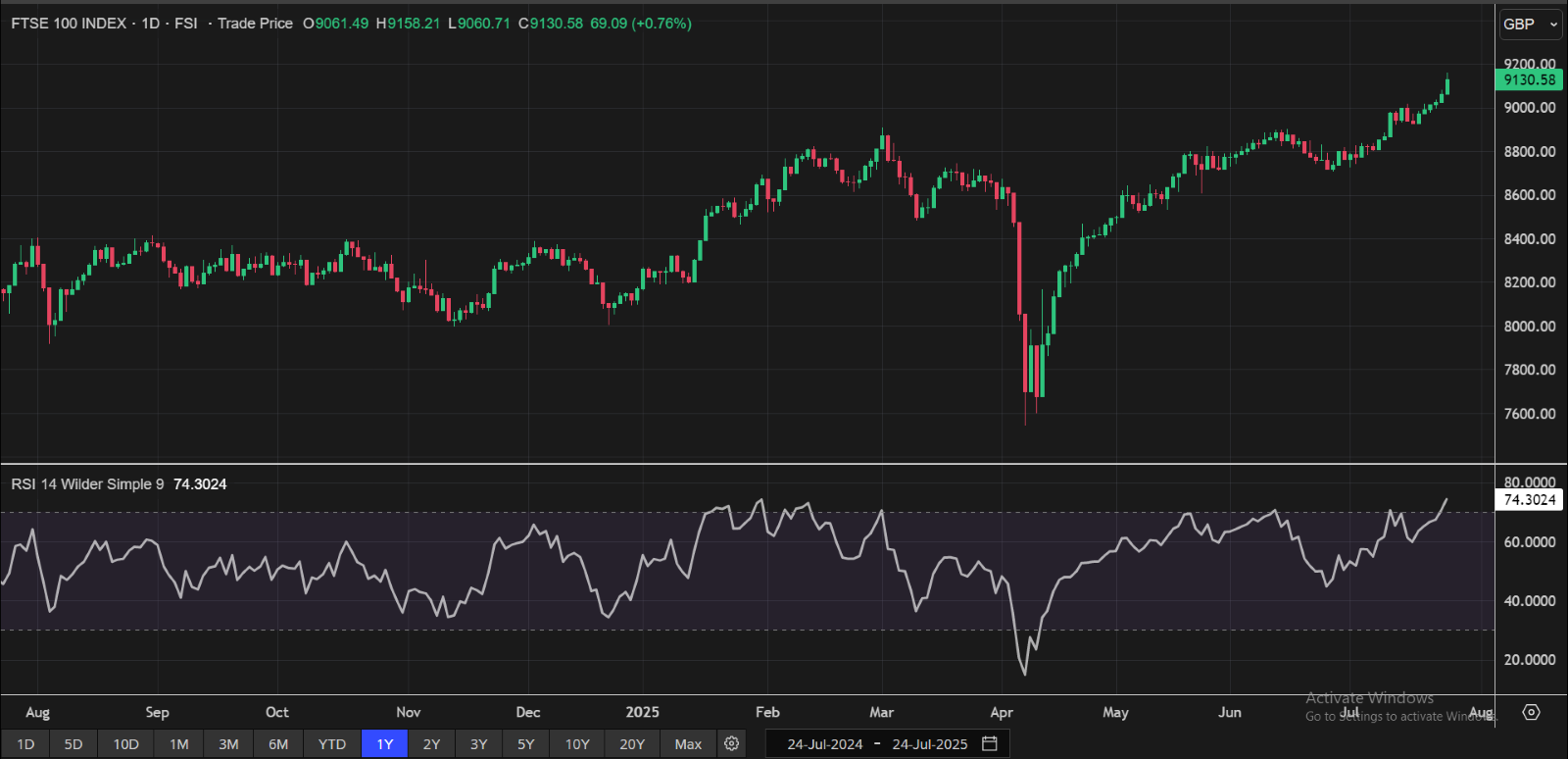Expand the GBP currency dropdown
This screenshot has height=759, width=1568.
[x=1531, y=25]
